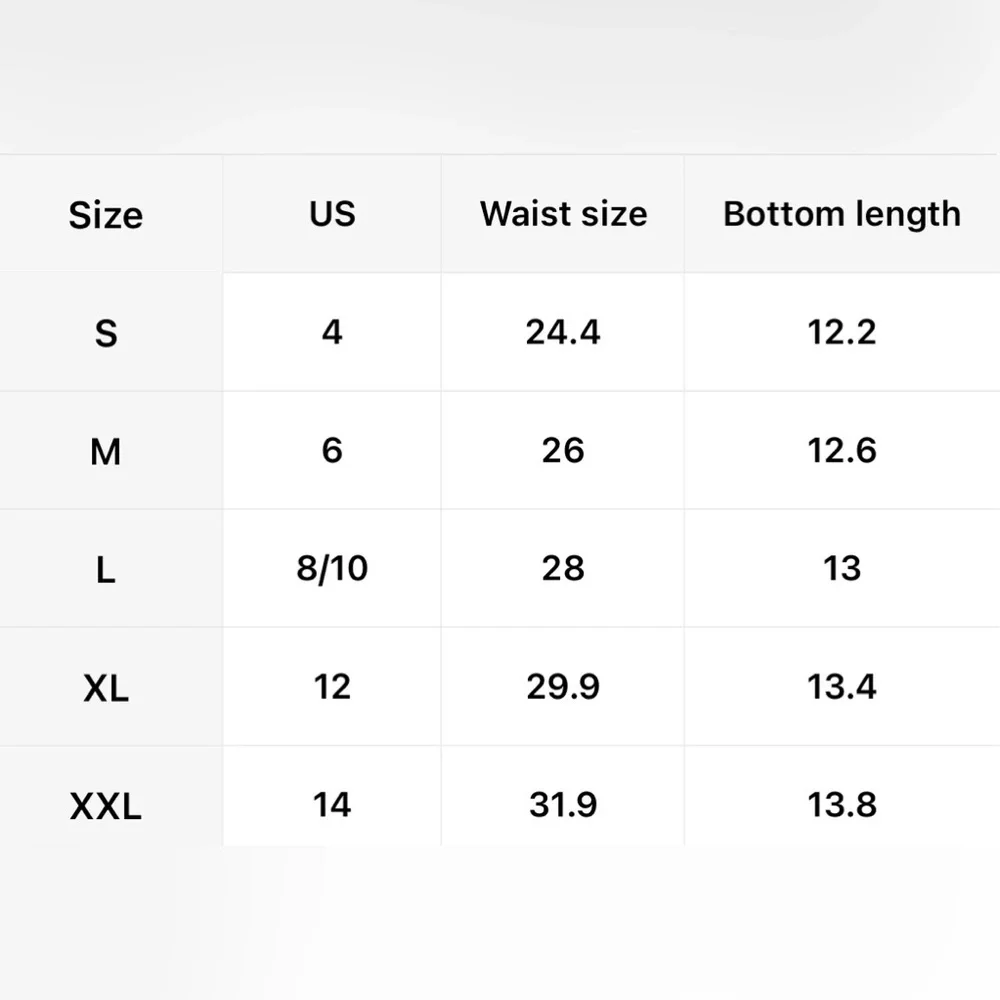The image size is (1000, 1000).
Task: Click the US size 6 cell
Action: [332, 451]
